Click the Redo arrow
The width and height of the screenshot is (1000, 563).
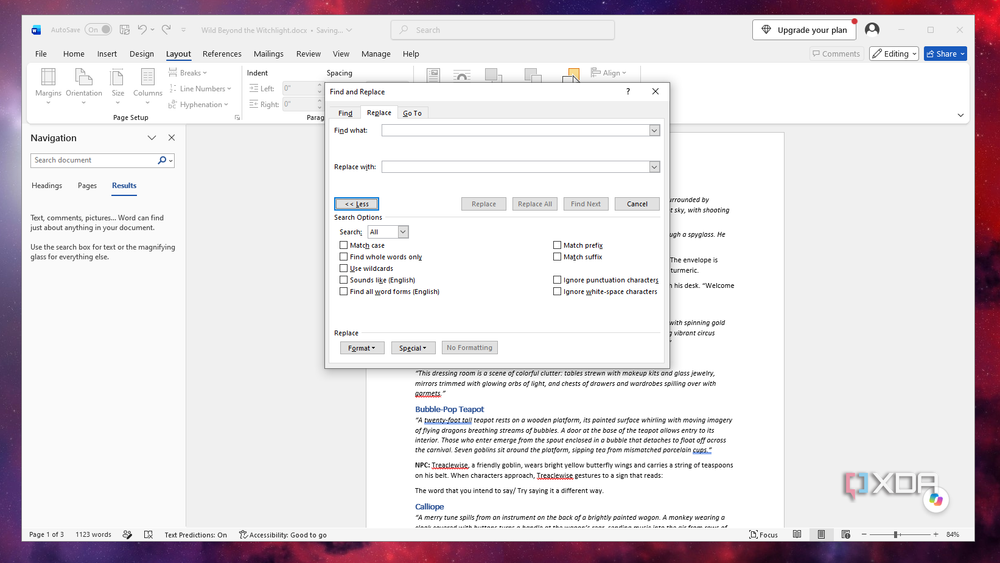pyautogui.click(x=166, y=30)
